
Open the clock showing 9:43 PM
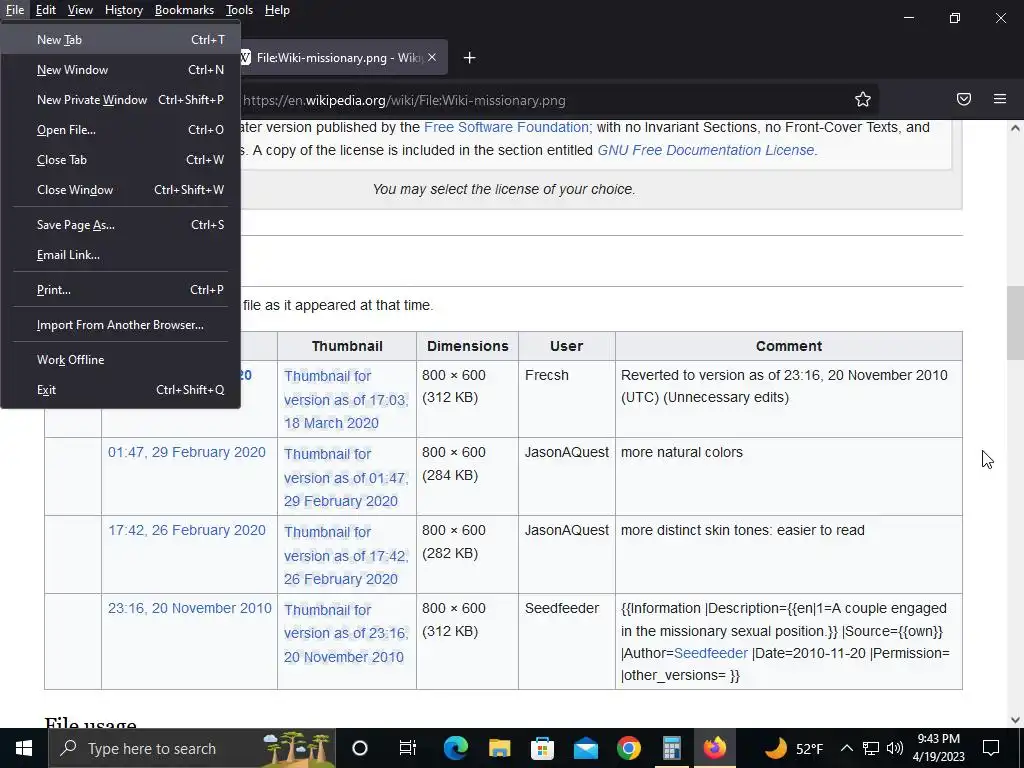pos(938,748)
